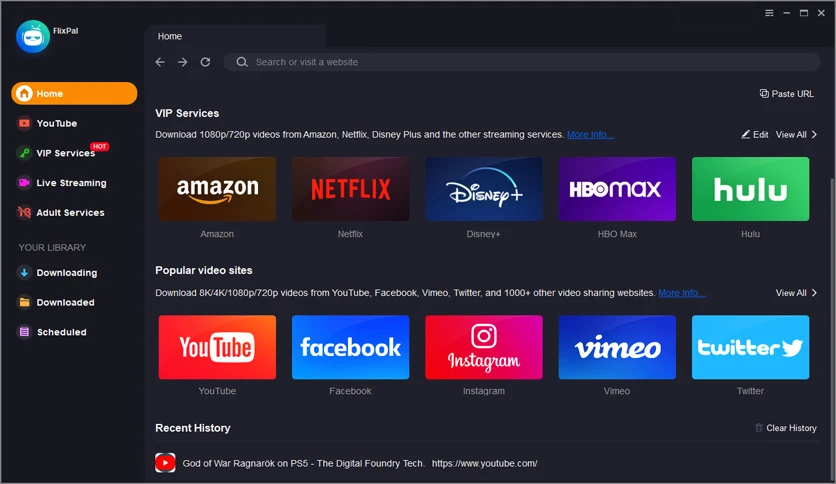The image size is (836, 484).
Task: Click the Search or visit a website field
Action: (x=521, y=62)
